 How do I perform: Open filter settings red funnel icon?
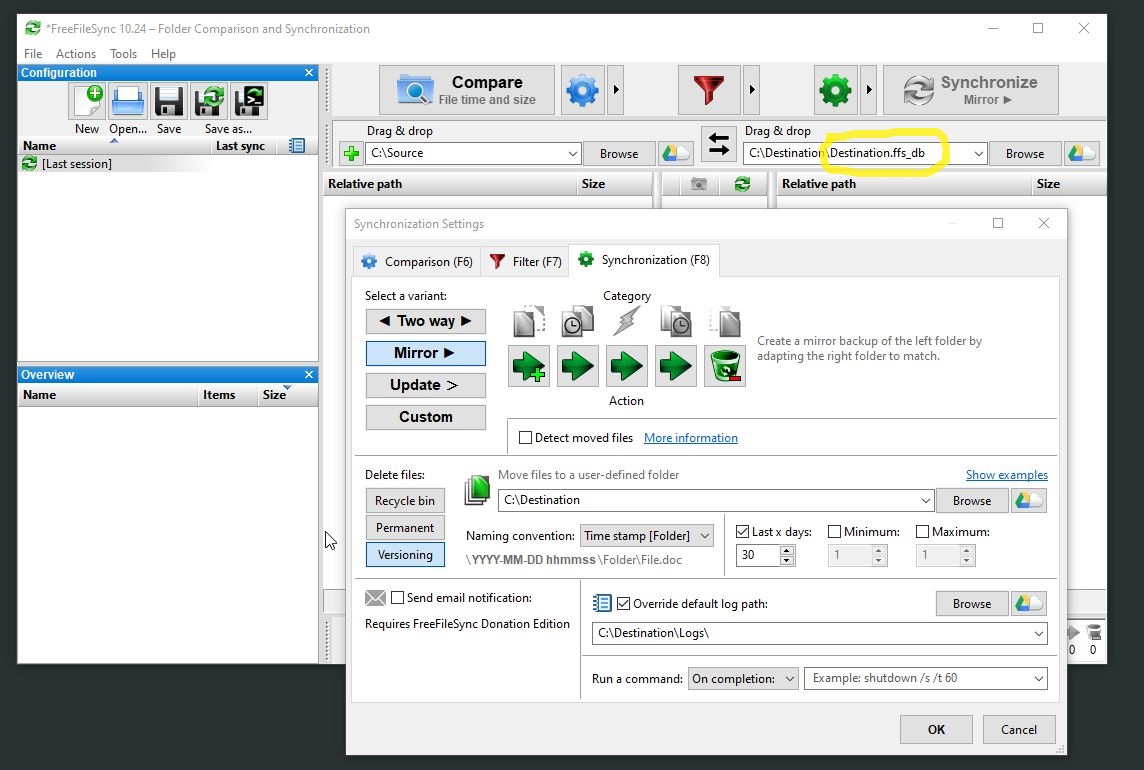(708, 90)
